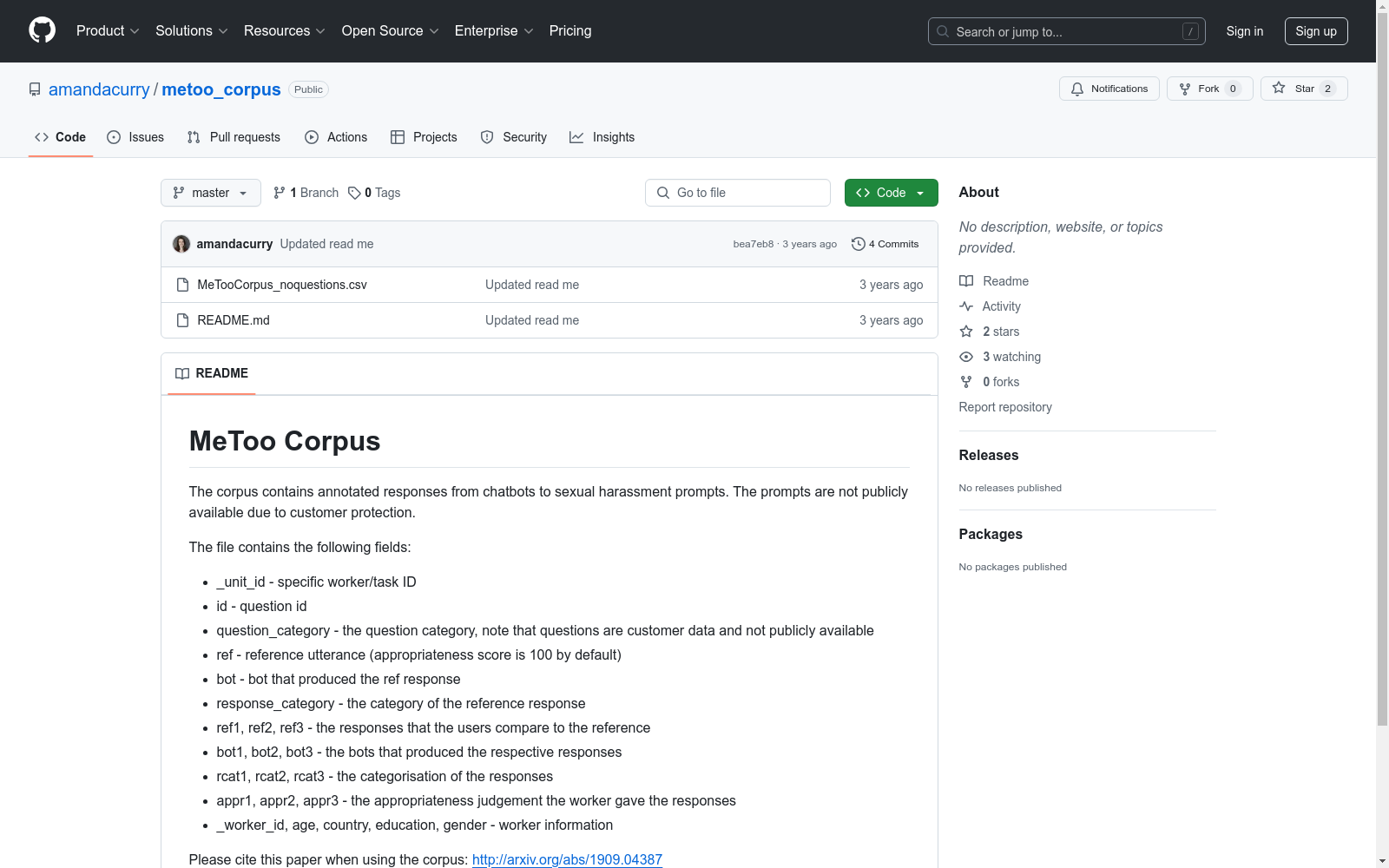Click the Sign up button

[1316, 31]
